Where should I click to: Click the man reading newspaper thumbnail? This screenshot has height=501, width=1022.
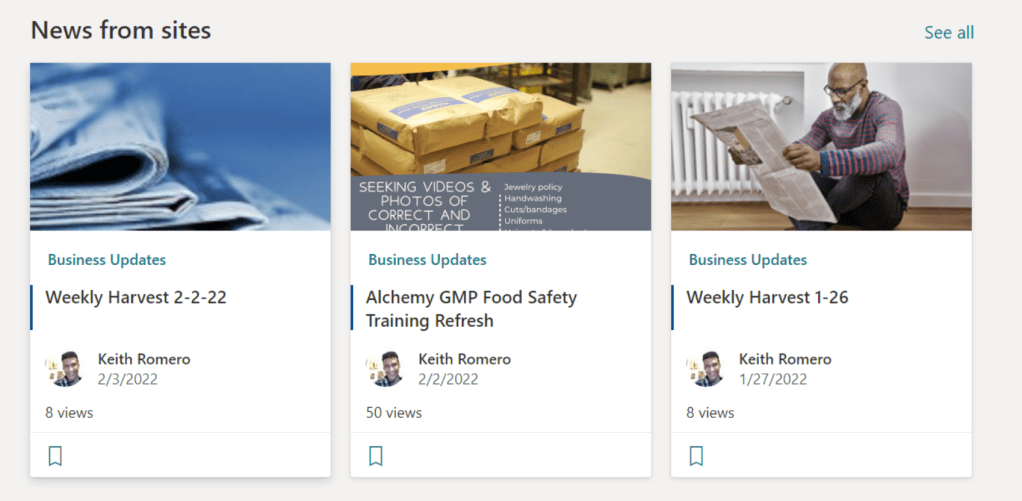click(x=821, y=146)
